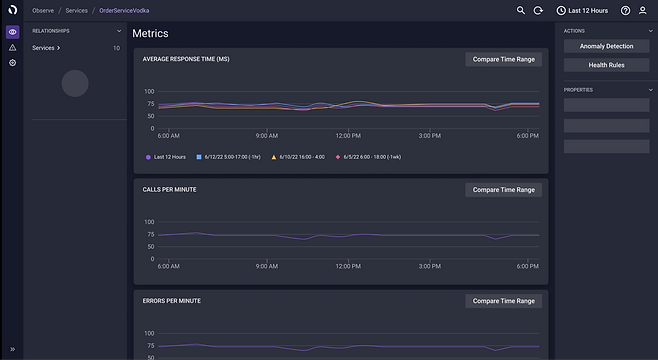Open the Last 12 Hours time picker
Image resolution: width=658 pixels, height=360 pixels.
coord(582,10)
